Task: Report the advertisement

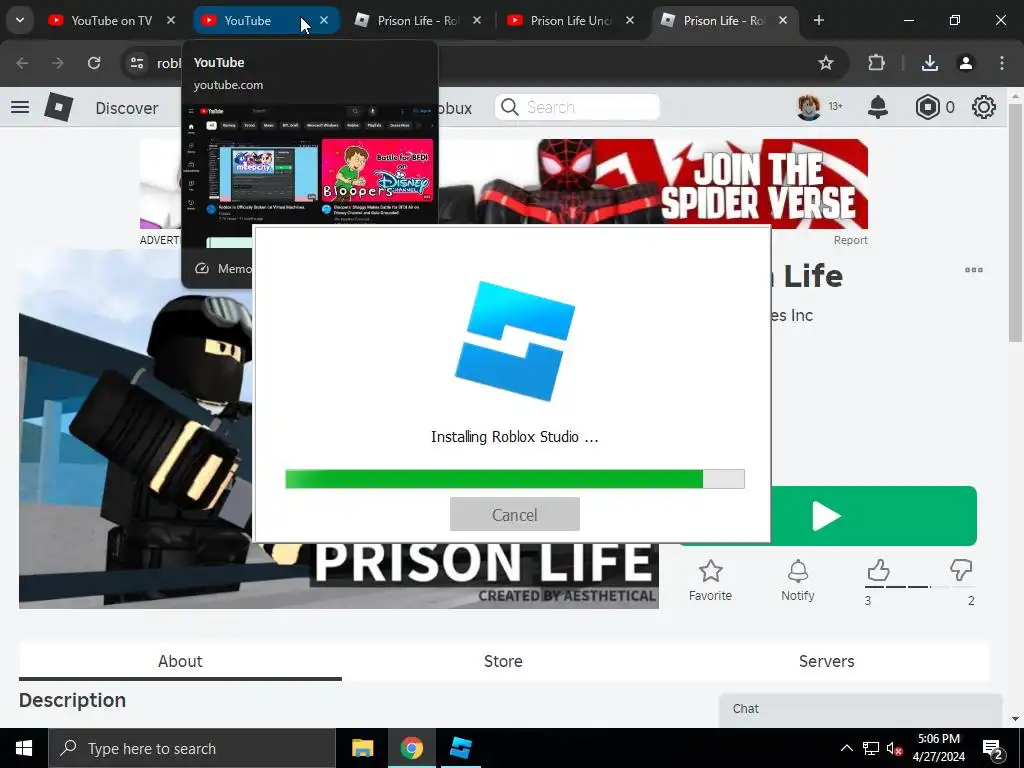Action: [x=850, y=240]
